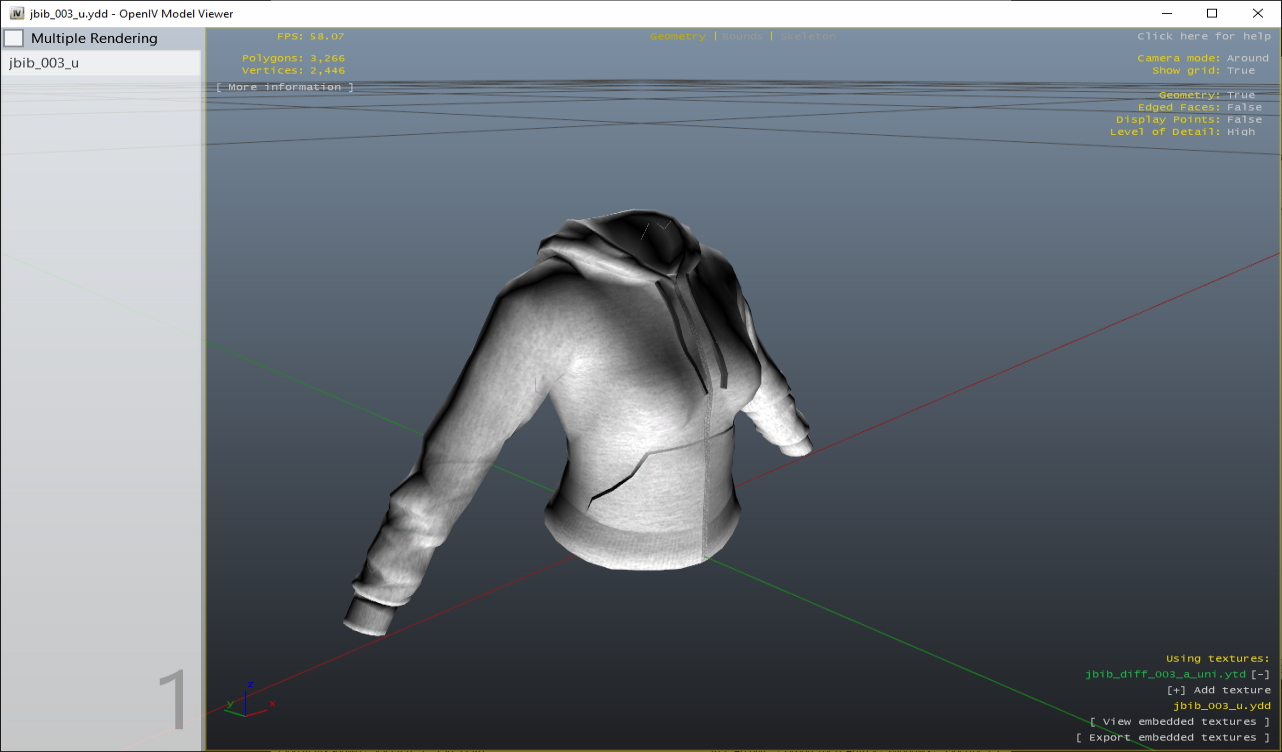
Task: Enable the Multiple Rendering checkbox
Action: coord(14,38)
